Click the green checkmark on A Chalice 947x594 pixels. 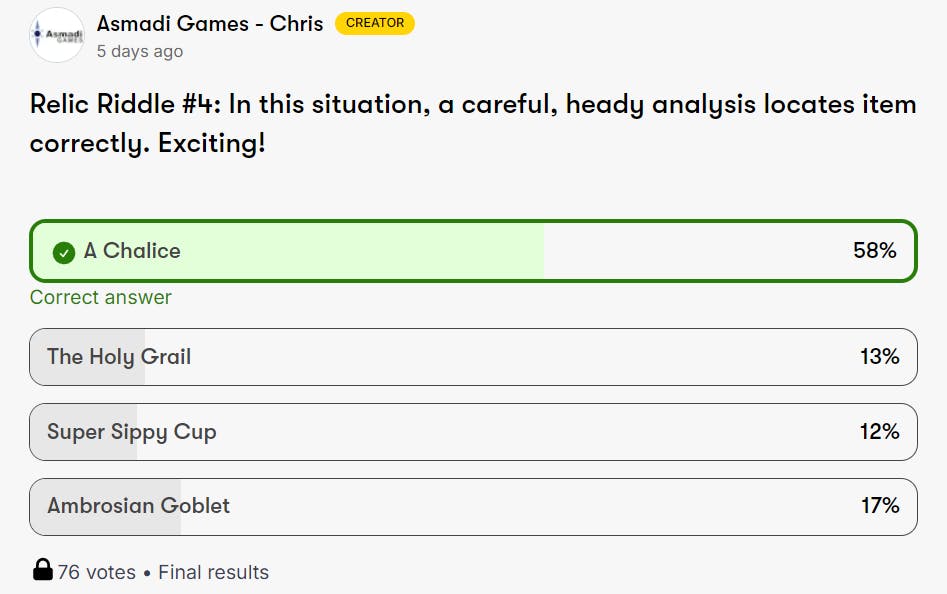coord(64,253)
